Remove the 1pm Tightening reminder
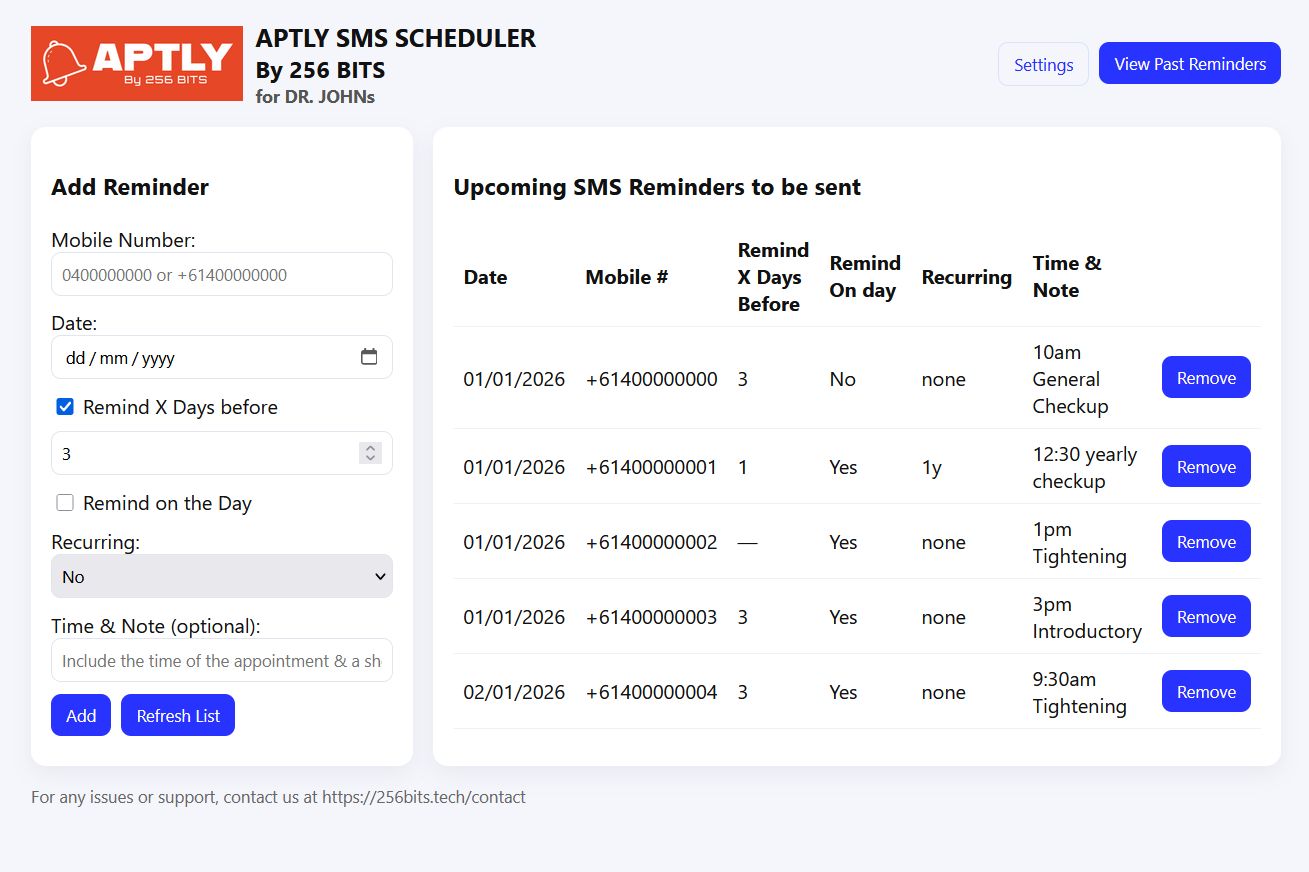Viewport: 1309px width, 872px height. pyautogui.click(x=1205, y=541)
